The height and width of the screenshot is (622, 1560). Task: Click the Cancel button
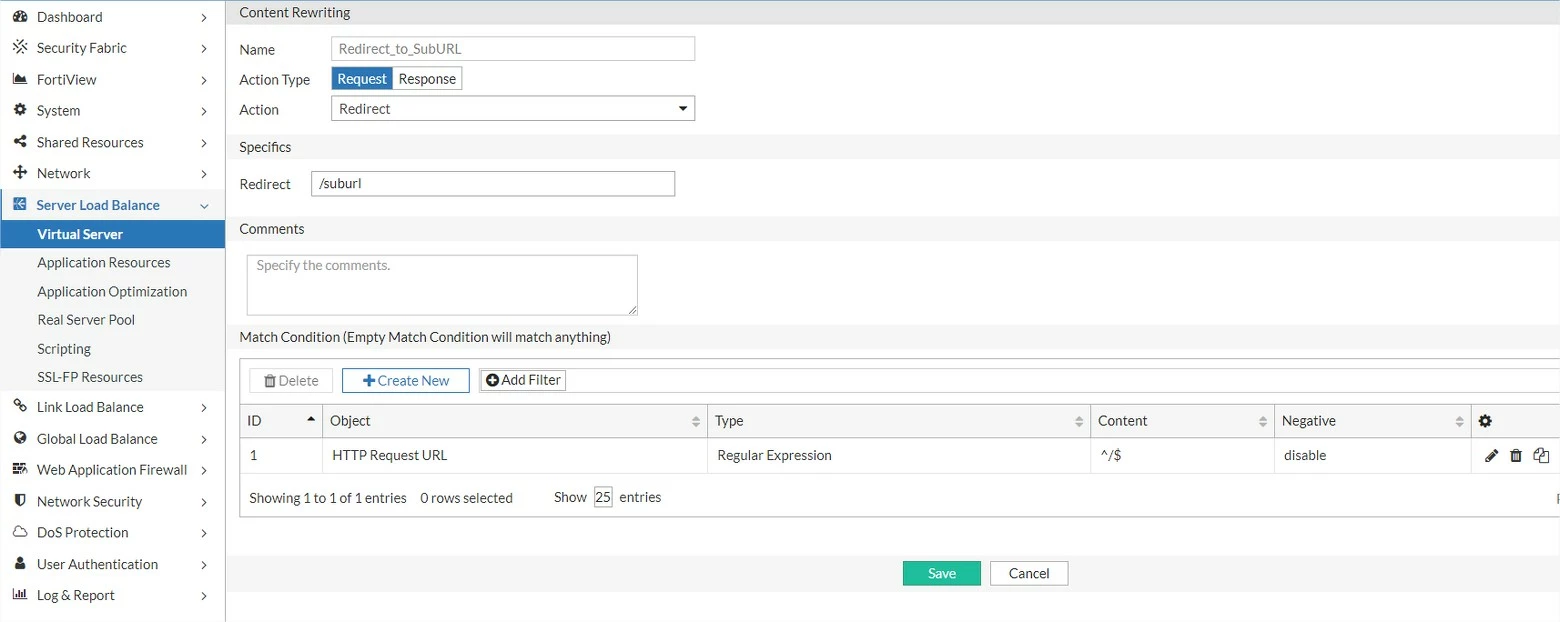(1029, 573)
